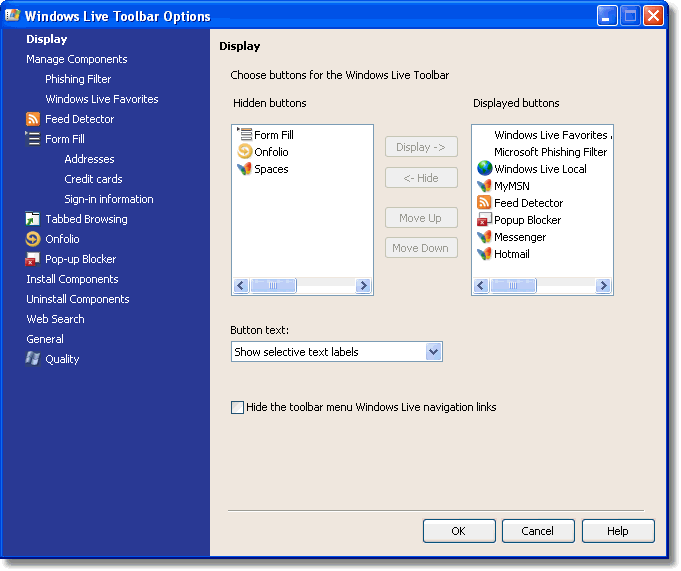681x571 pixels.
Task: Click the Move Up button
Action: 421,218
